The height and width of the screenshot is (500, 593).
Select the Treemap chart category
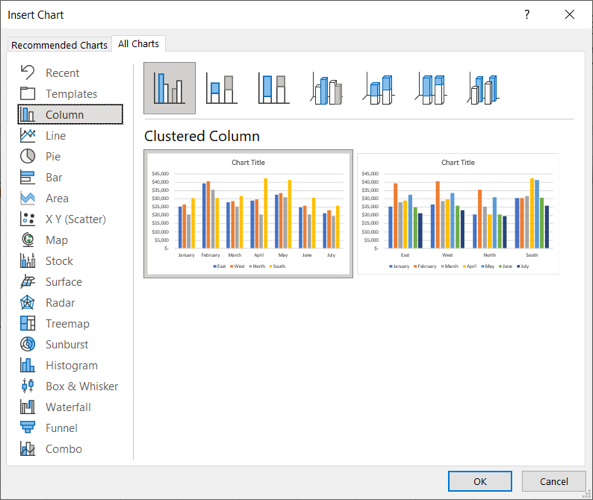click(x=70, y=323)
